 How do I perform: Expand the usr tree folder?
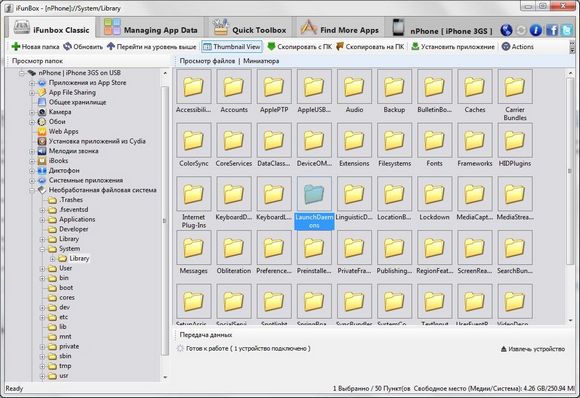(x=42, y=376)
